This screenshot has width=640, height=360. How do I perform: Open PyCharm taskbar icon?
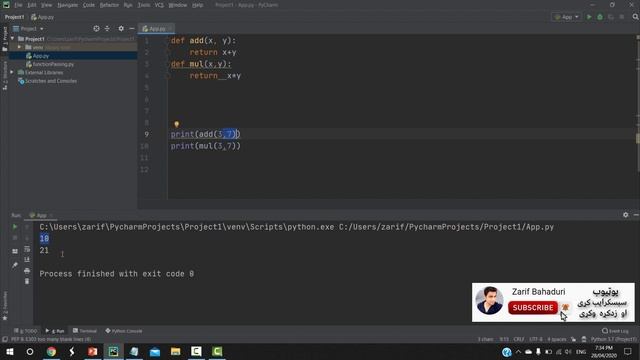(x=113, y=351)
